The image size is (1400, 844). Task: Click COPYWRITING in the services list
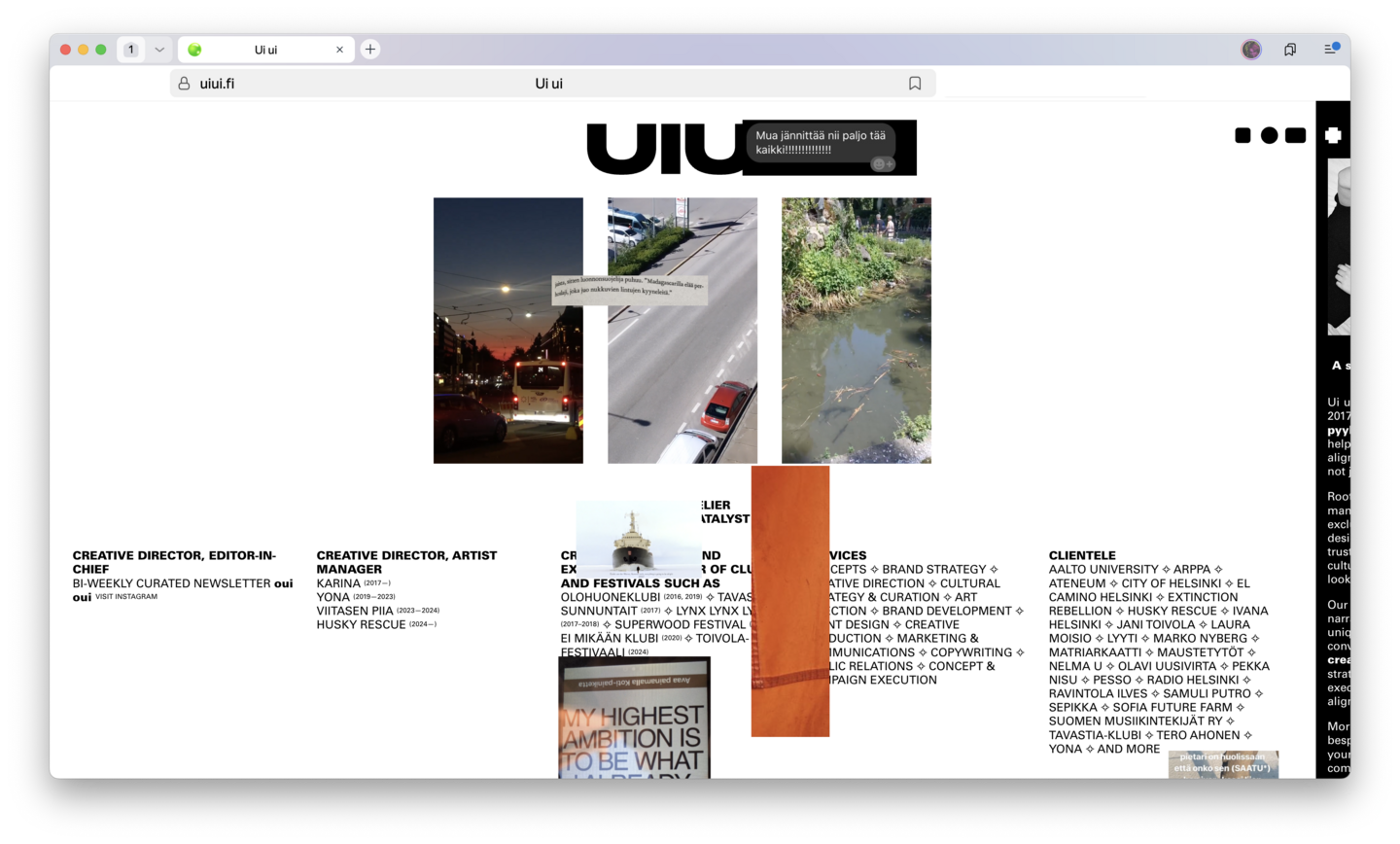tap(971, 652)
